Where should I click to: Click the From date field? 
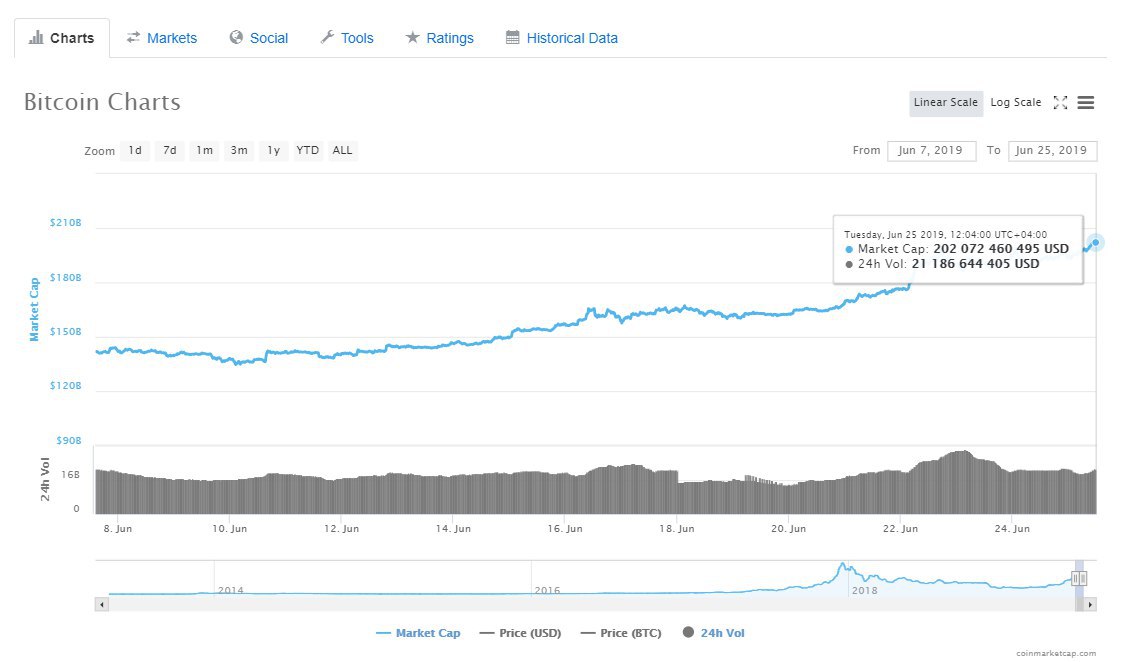(x=931, y=150)
